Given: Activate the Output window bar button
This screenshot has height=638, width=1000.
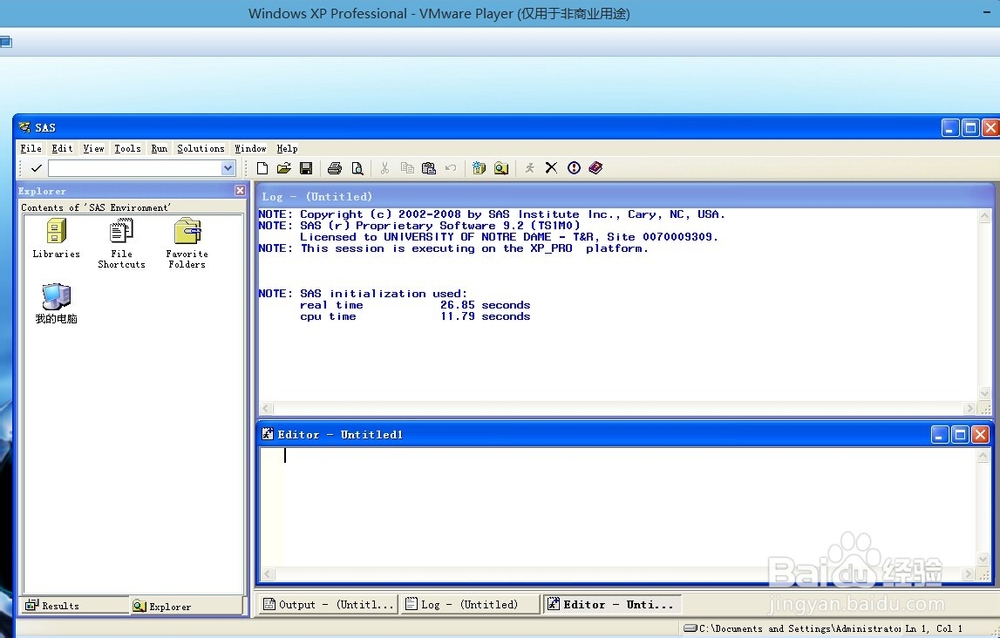Looking at the screenshot, I should (328, 604).
